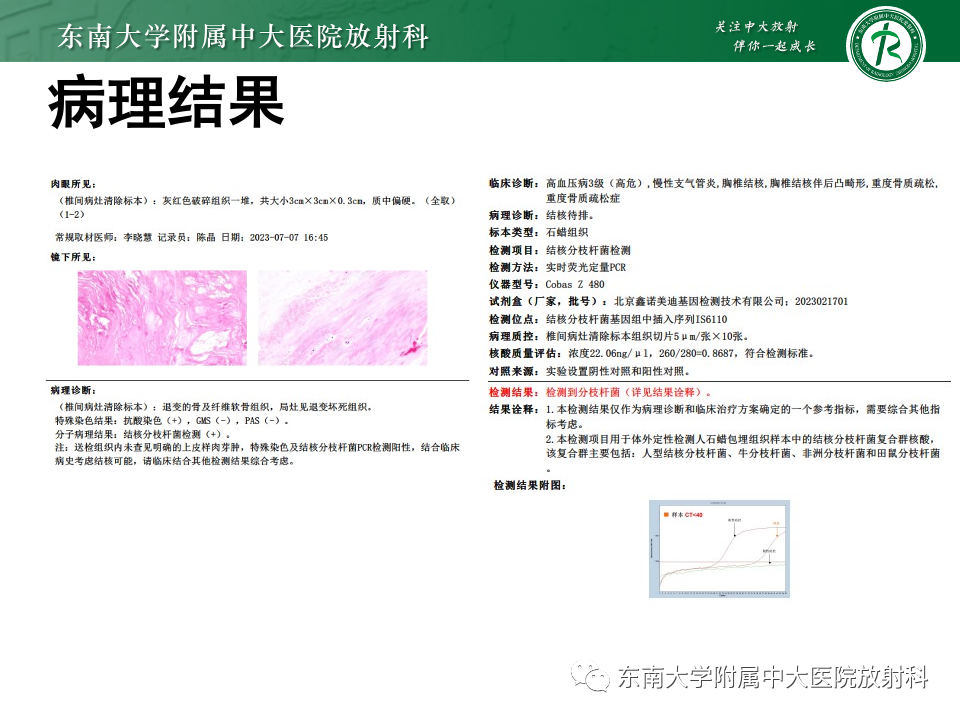Image resolution: width=960 pixels, height=720 pixels.
Task: Click the red text '检测到分枝杆菌(详见结果诠释)'
Action: [x=626, y=392]
